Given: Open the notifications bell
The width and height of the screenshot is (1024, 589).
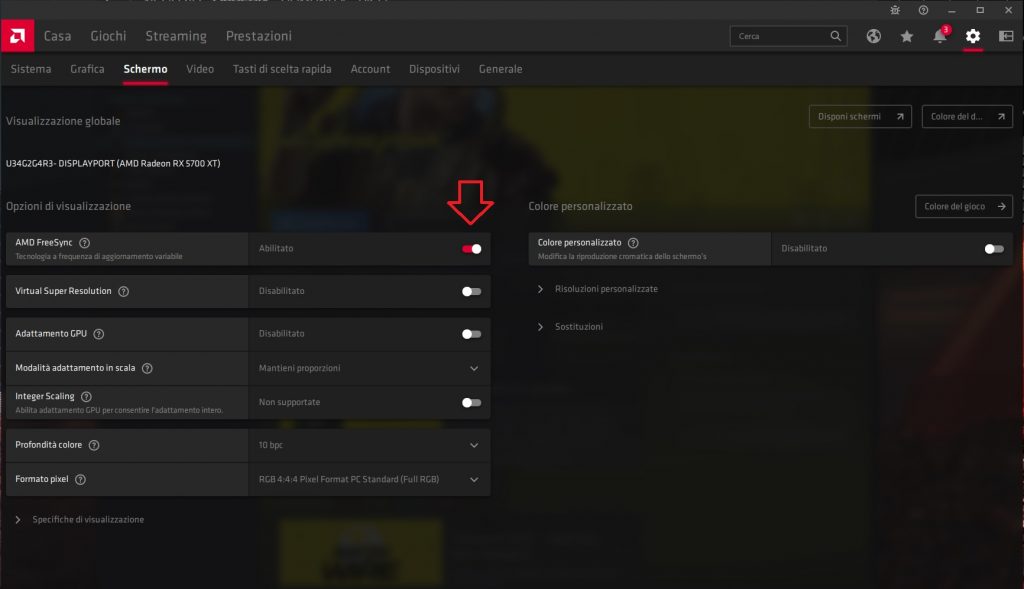Looking at the screenshot, I should [x=940, y=36].
